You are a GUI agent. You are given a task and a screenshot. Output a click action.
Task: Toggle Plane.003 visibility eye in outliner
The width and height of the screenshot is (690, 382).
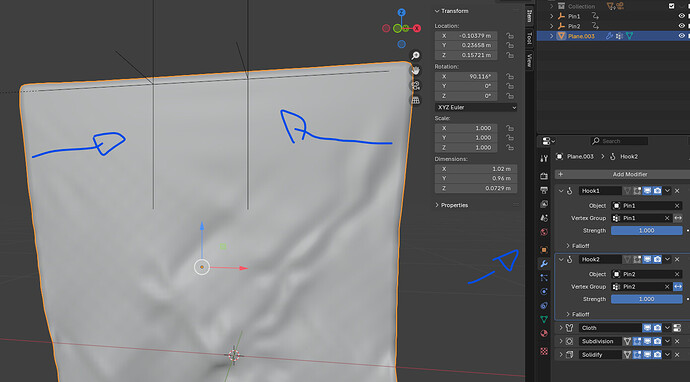pos(682,36)
